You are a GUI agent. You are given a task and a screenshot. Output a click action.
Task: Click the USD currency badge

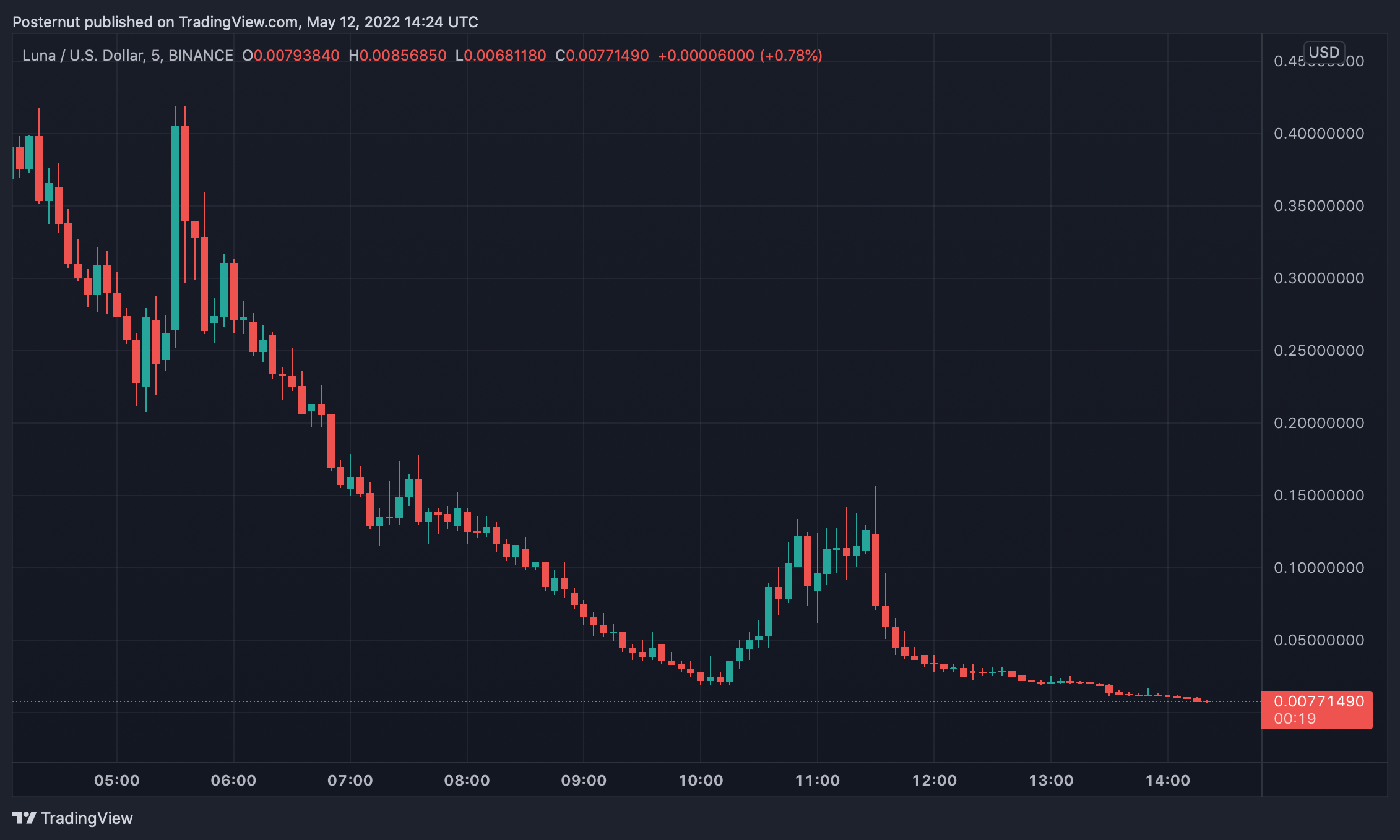coord(1324,52)
